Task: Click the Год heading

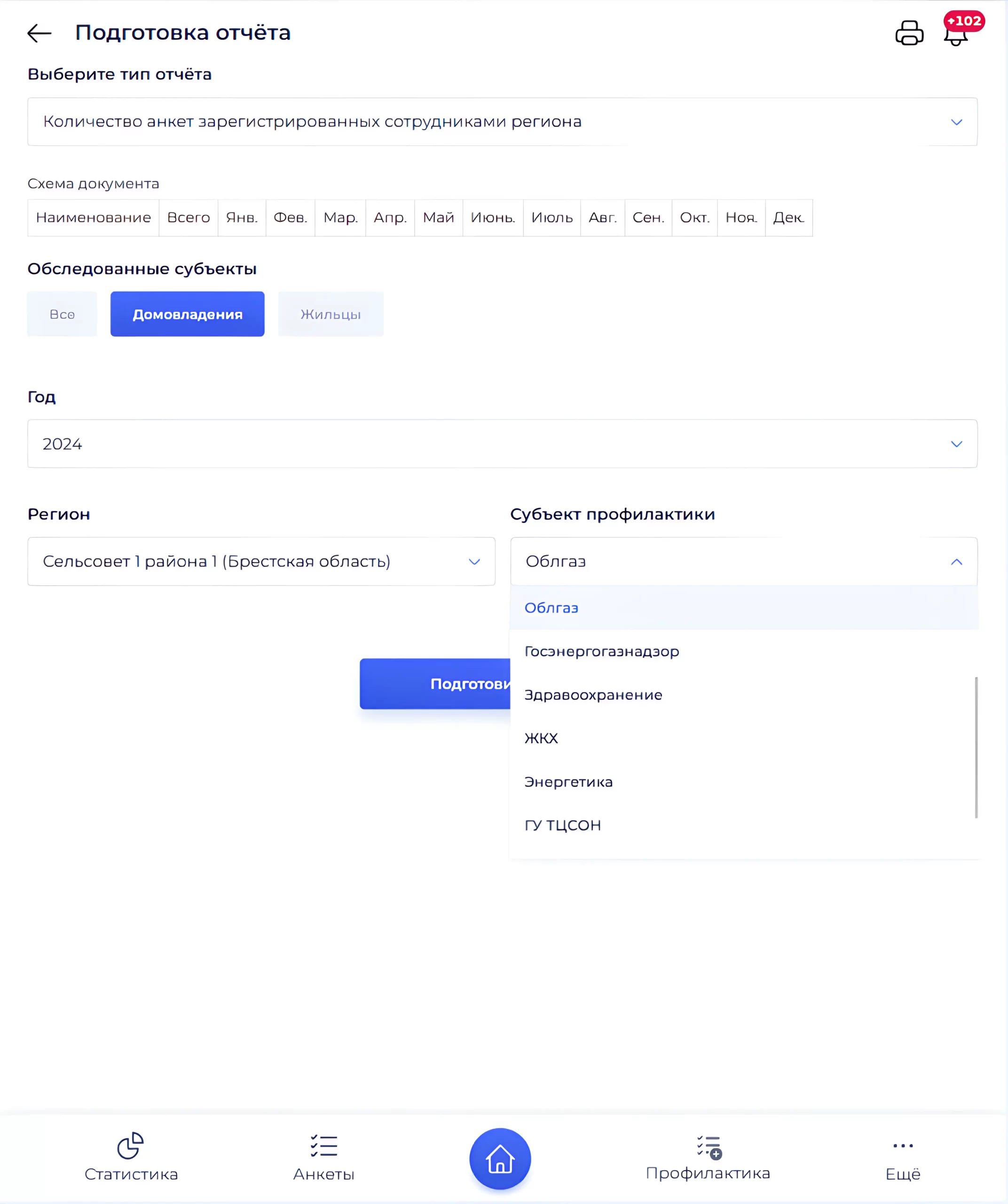Action: (42, 397)
